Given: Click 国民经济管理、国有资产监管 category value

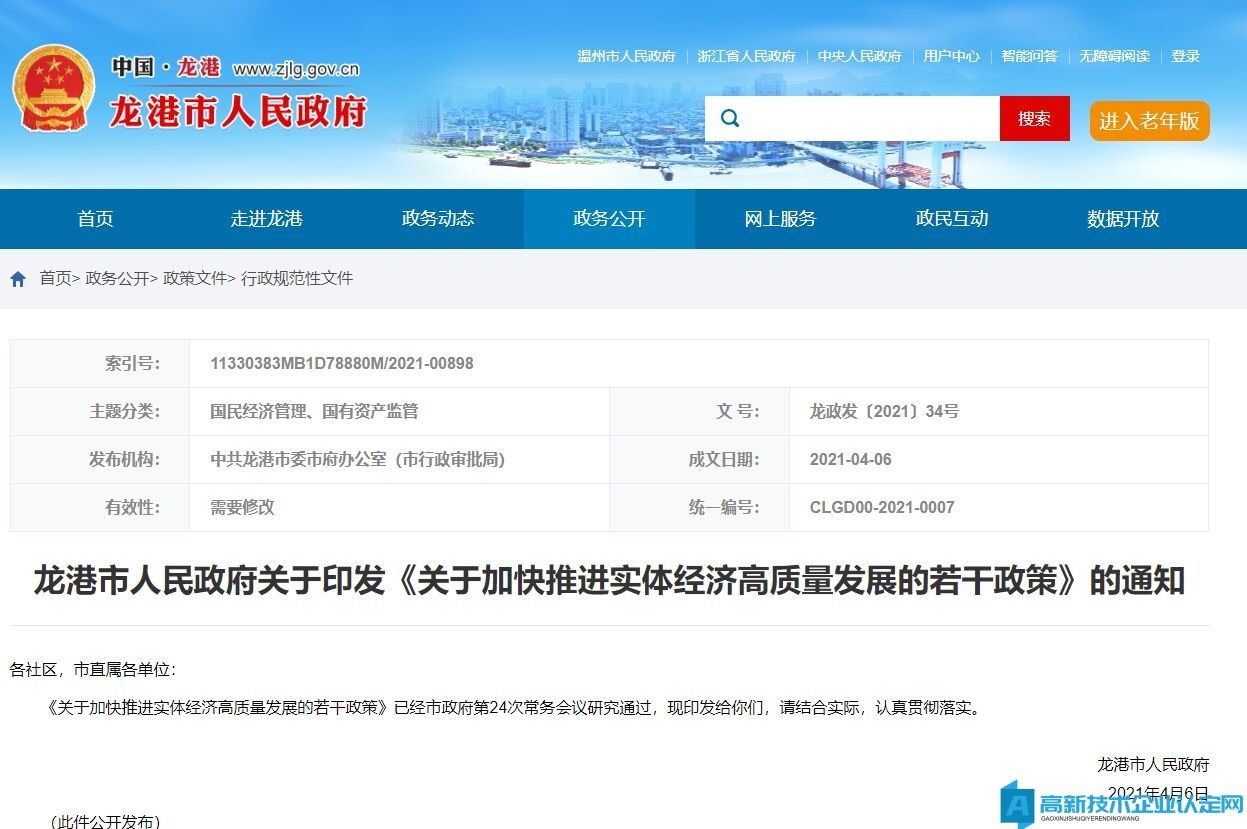Looking at the screenshot, I should (314, 411).
